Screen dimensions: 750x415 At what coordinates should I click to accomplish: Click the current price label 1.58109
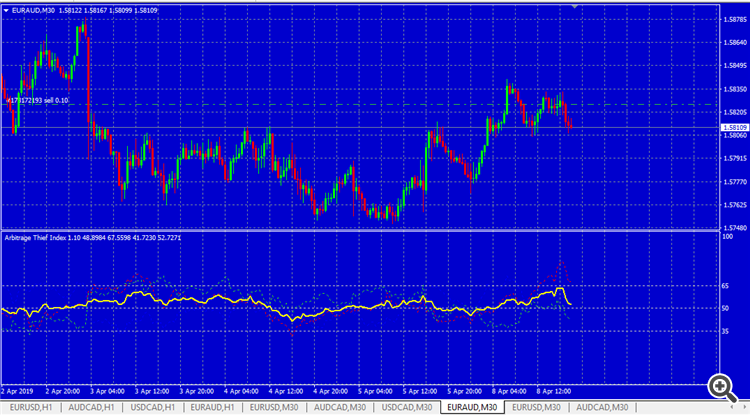click(x=734, y=128)
